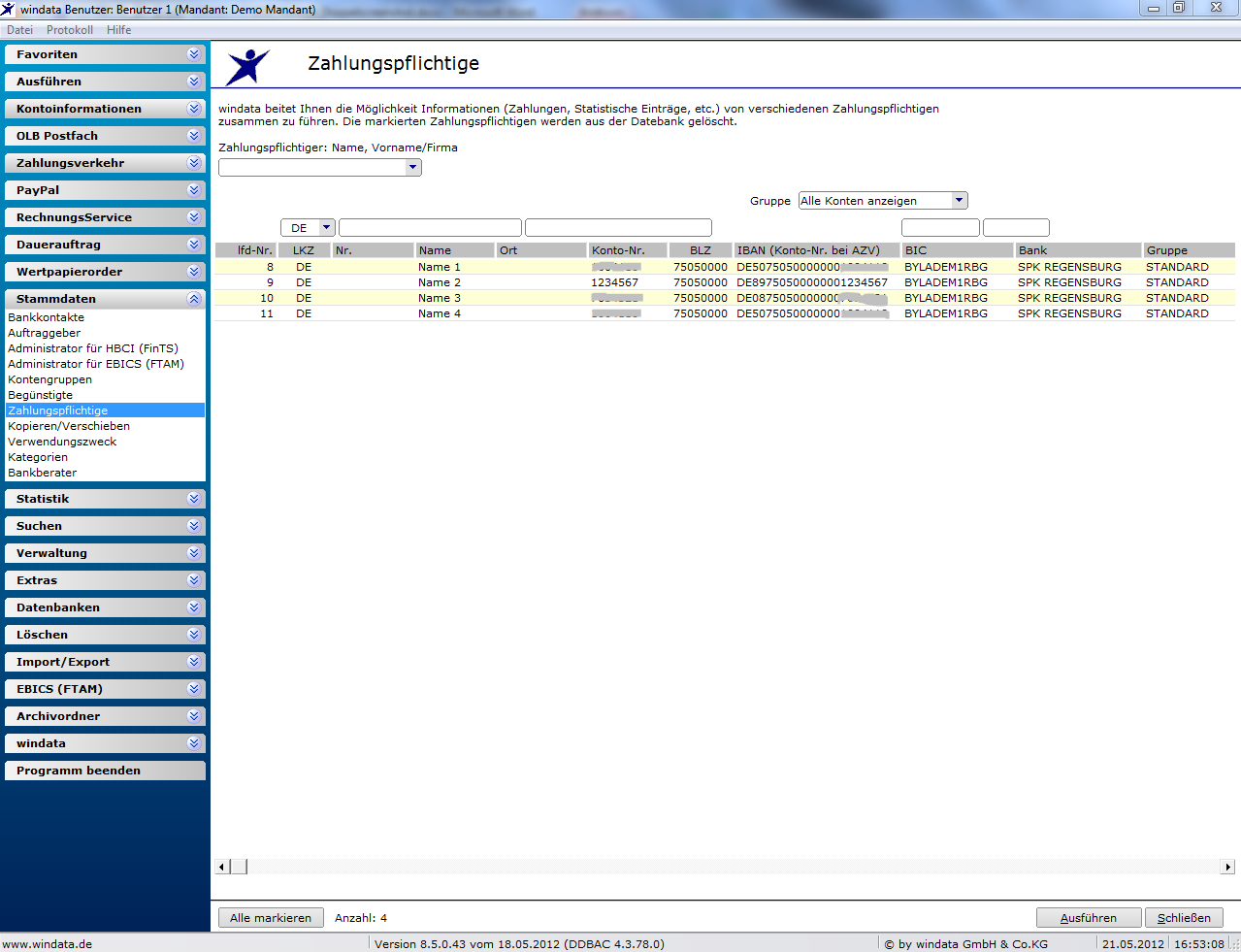Expand the Ausführen sidebar section
1241x952 pixels.
point(105,82)
